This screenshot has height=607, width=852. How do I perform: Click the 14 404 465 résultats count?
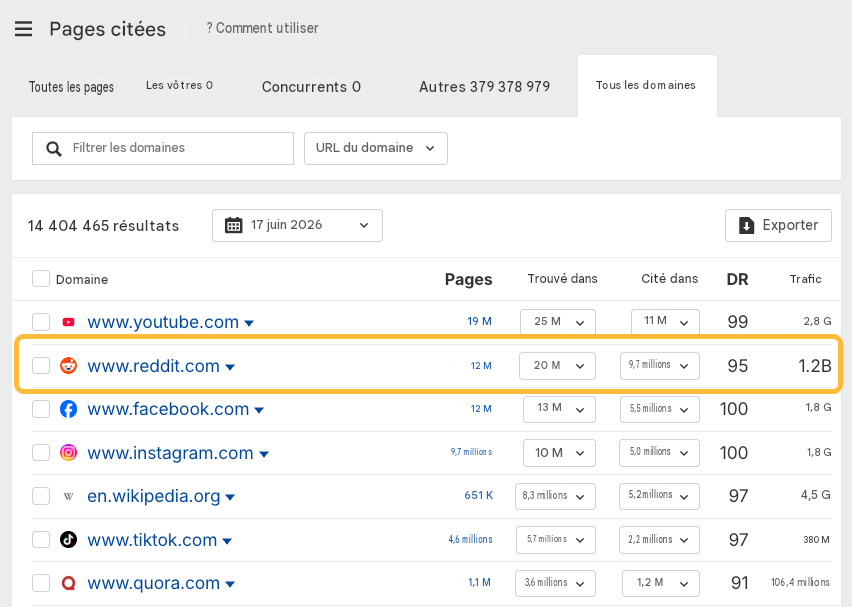pos(103,226)
